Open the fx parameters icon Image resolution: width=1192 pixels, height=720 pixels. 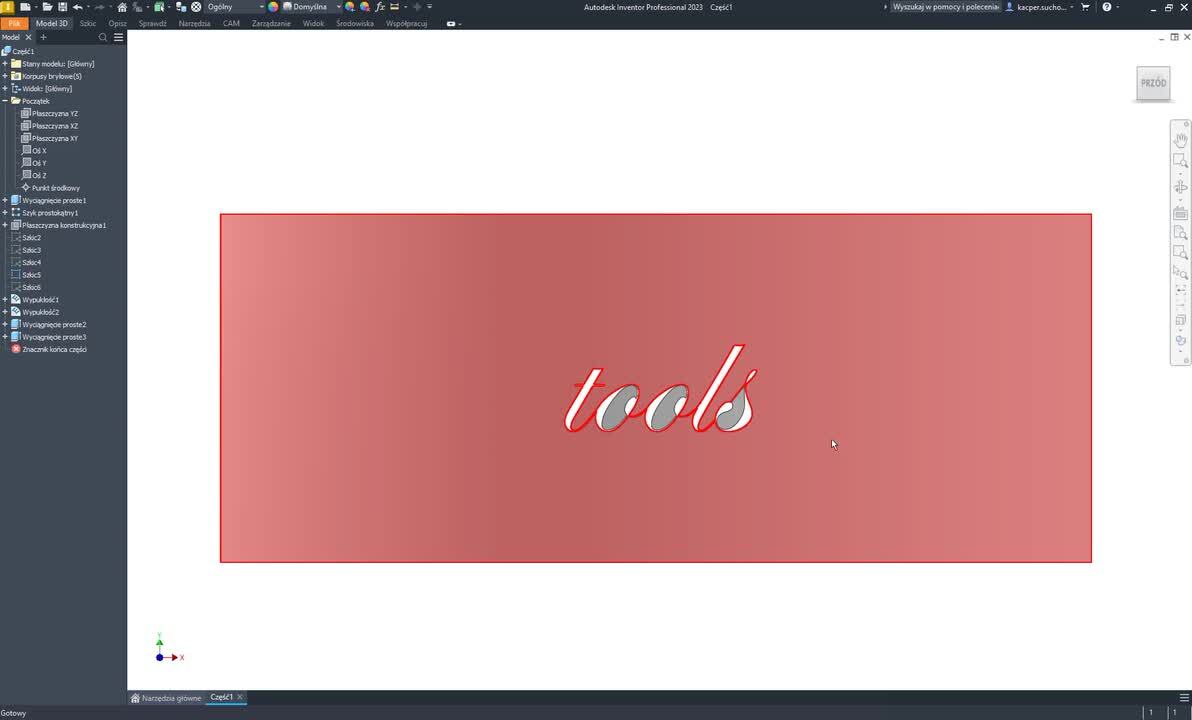380,7
